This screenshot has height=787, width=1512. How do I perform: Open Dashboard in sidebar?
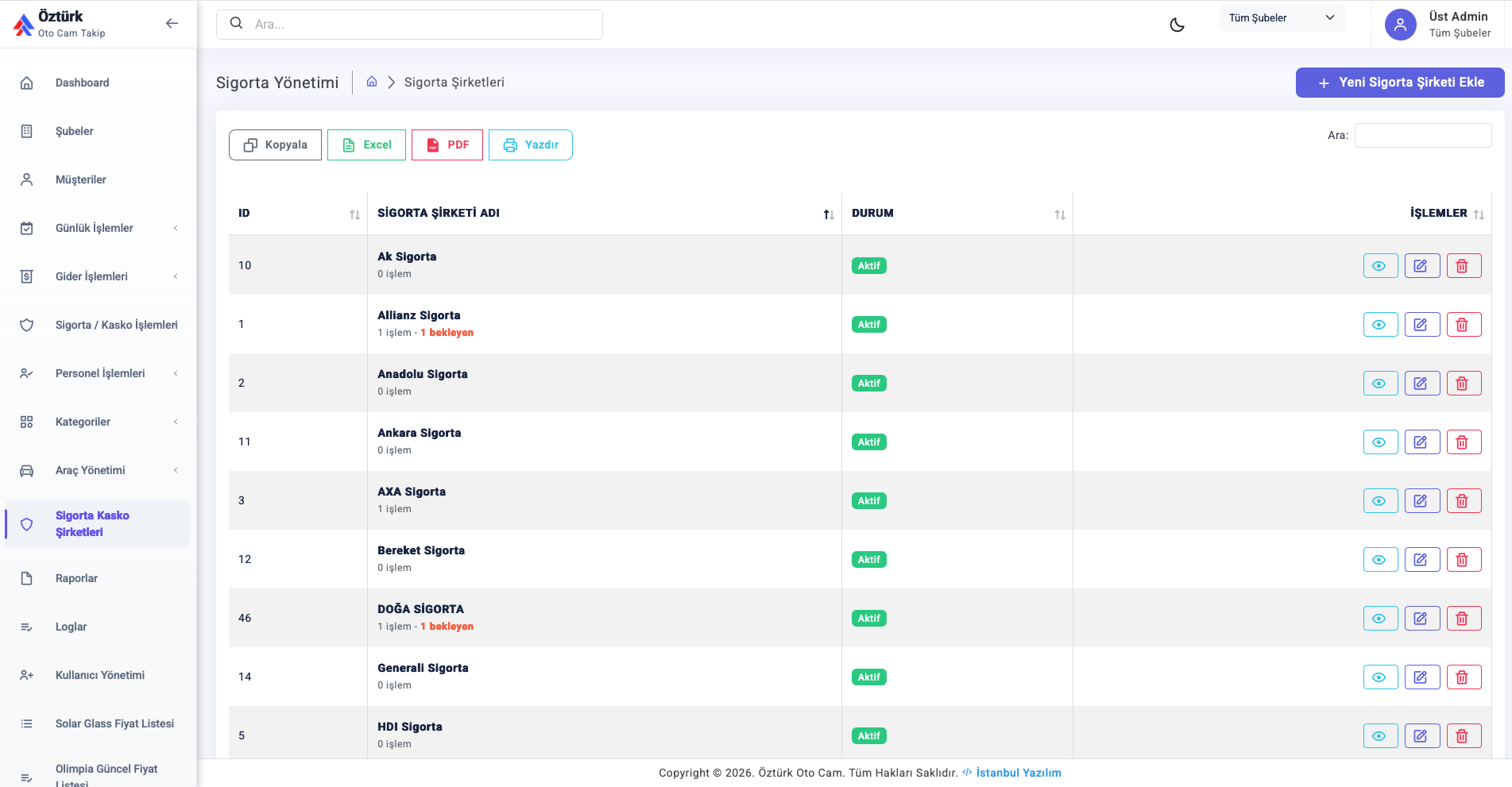98,83
